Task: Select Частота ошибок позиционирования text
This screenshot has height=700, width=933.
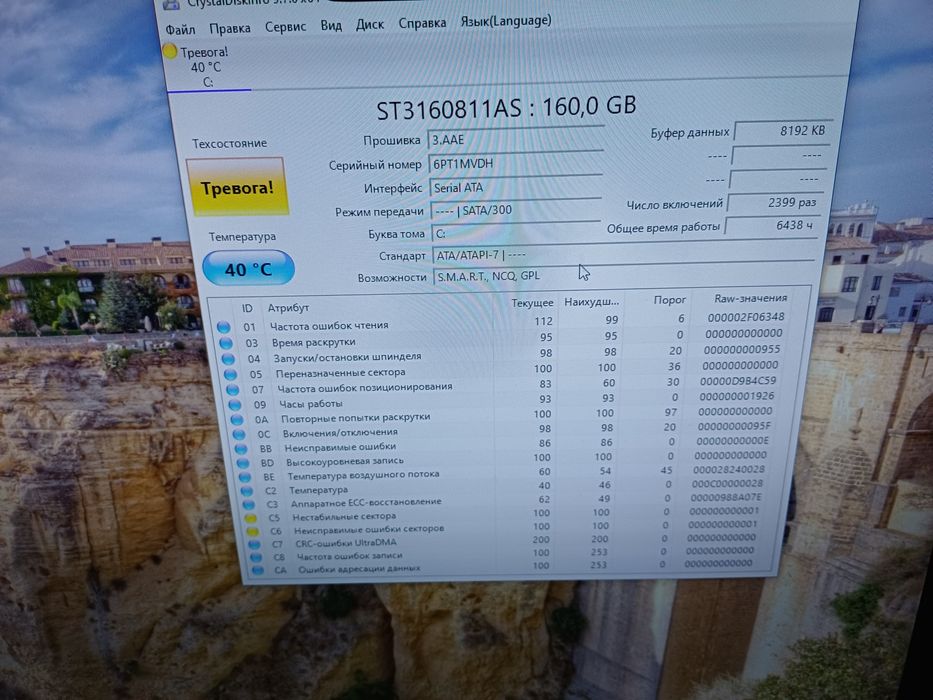Action: pos(365,388)
